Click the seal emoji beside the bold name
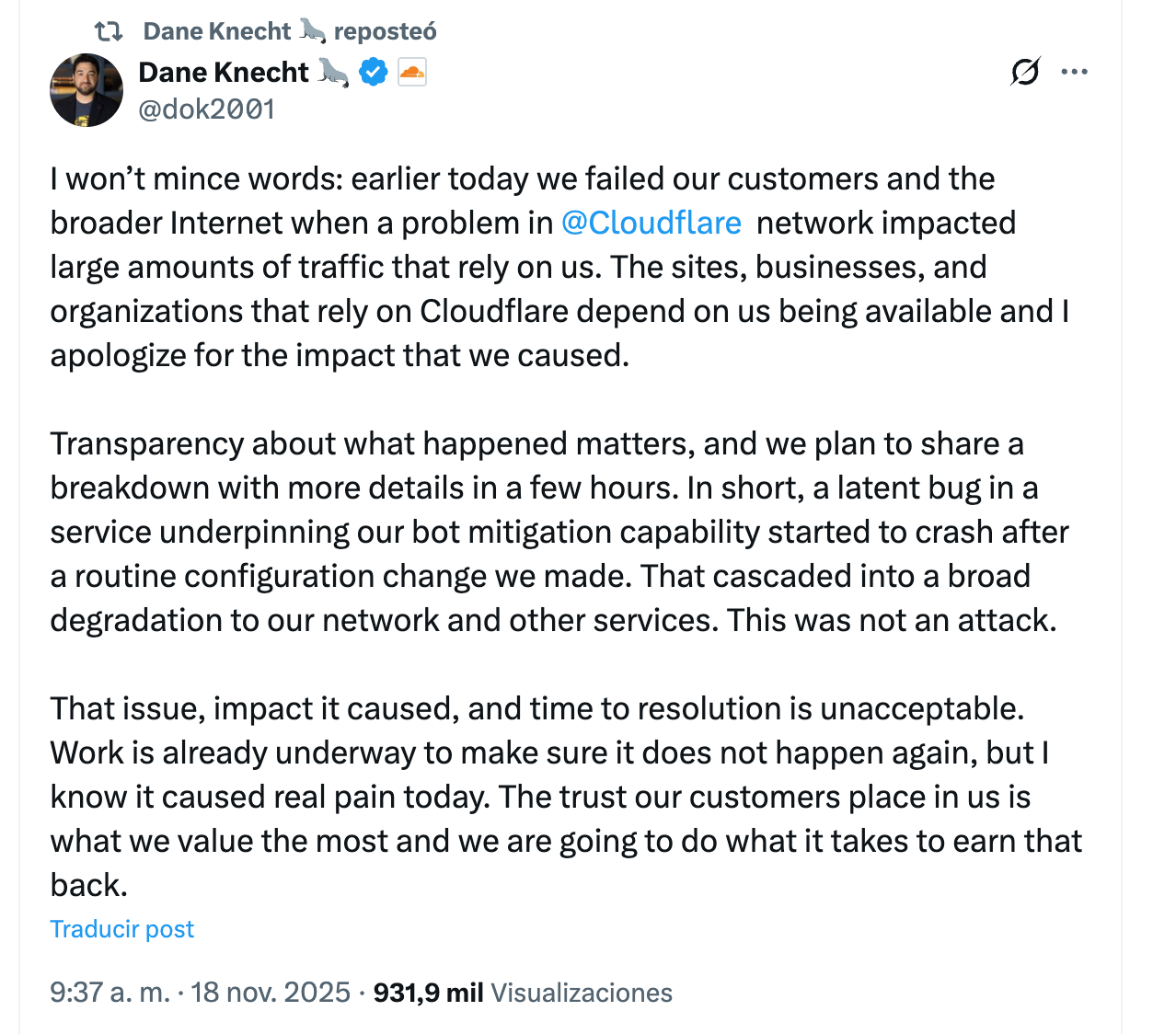The height and width of the screenshot is (1034, 1176). click(333, 72)
